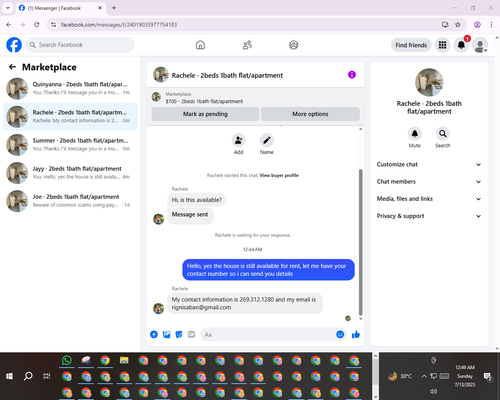Screen dimensions: 500x400
Task: Attach a file with the photo icon
Action: tap(166, 334)
